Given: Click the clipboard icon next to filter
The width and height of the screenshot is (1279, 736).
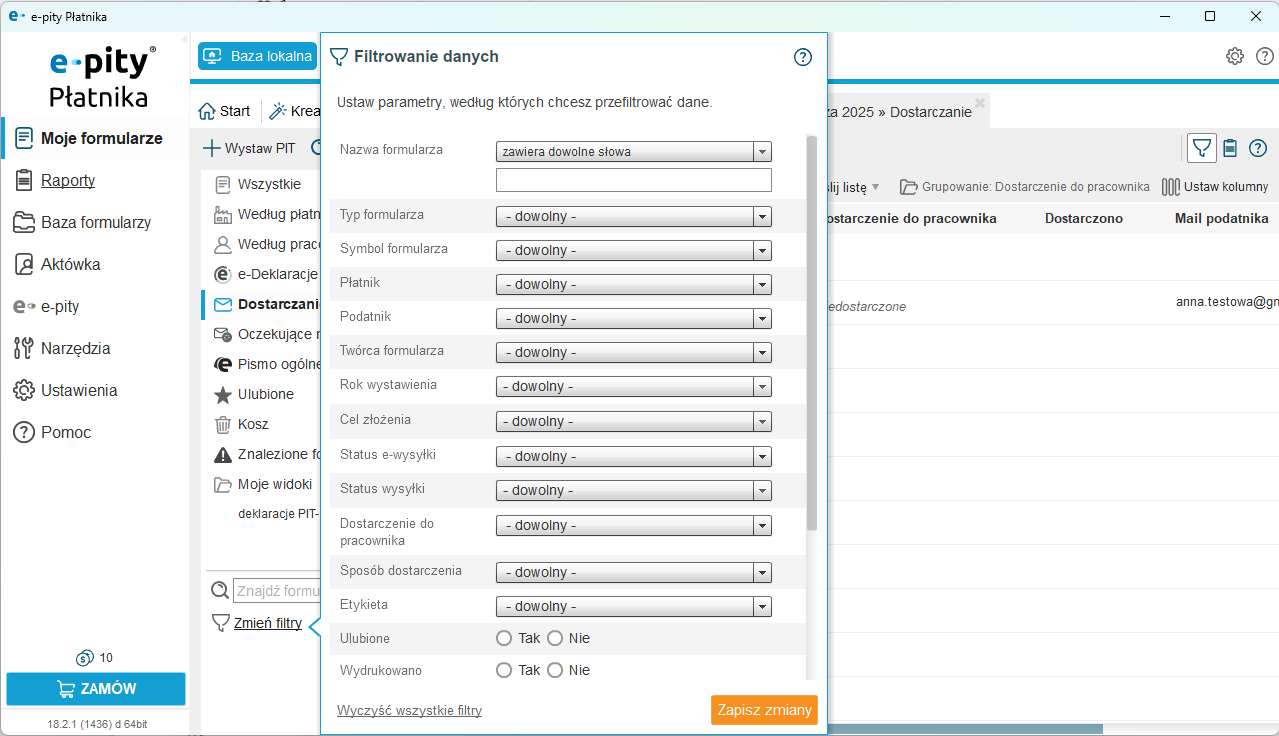Looking at the screenshot, I should [1230, 148].
